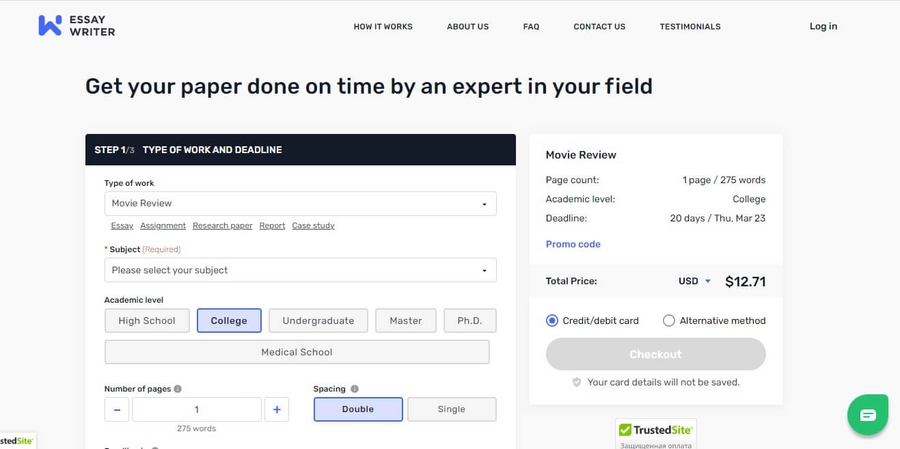Viewport: 900px width, 449px height.
Task: Pick Report quick link
Action: (x=272, y=226)
